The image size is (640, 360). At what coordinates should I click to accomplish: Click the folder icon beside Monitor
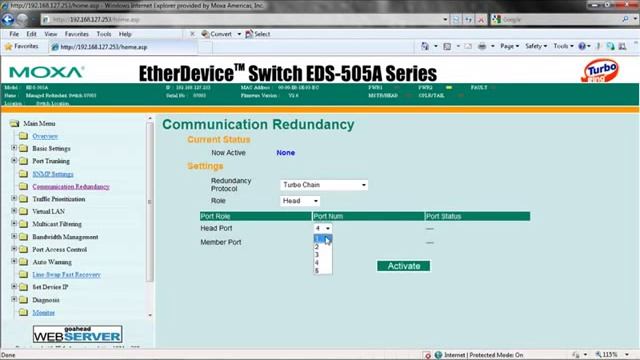click(24, 313)
